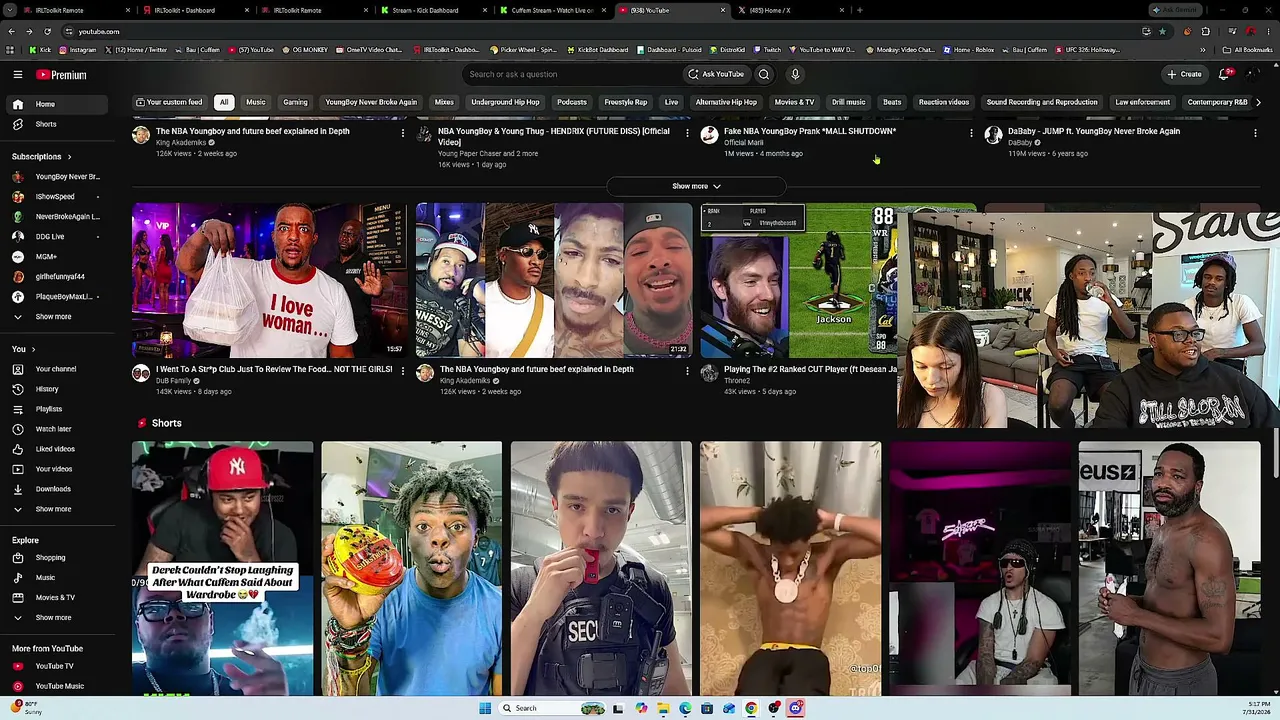Expand the video shelf with Show more

(696, 186)
